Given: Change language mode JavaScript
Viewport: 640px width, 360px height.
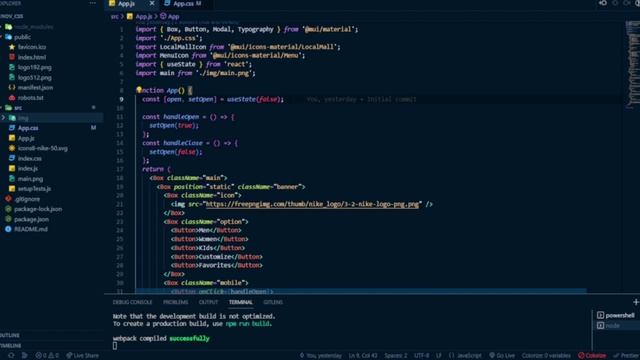Looking at the screenshot, I should coord(465,356).
